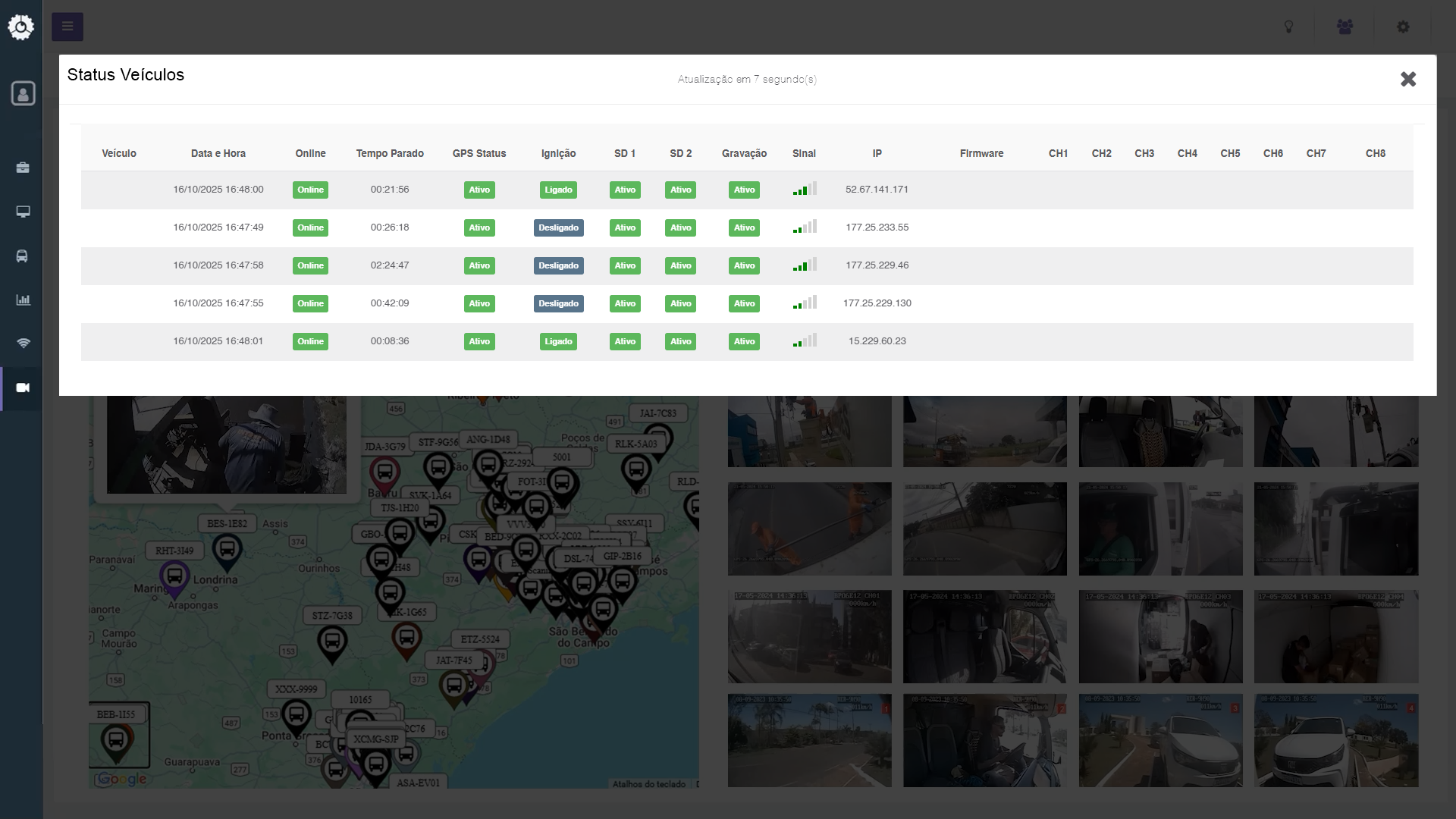Click Online badge in 15.229.60.23 row
Viewport: 1456px width, 819px height.
tap(310, 341)
